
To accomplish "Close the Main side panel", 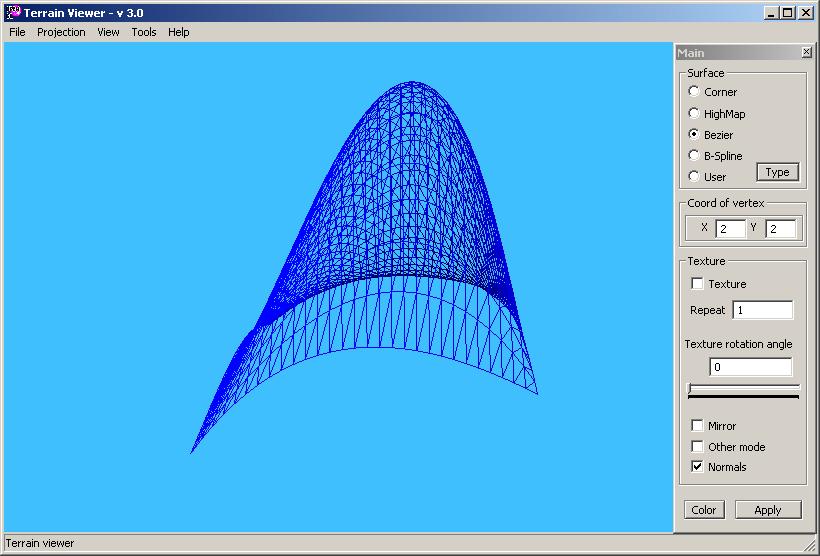I will point(806,53).
